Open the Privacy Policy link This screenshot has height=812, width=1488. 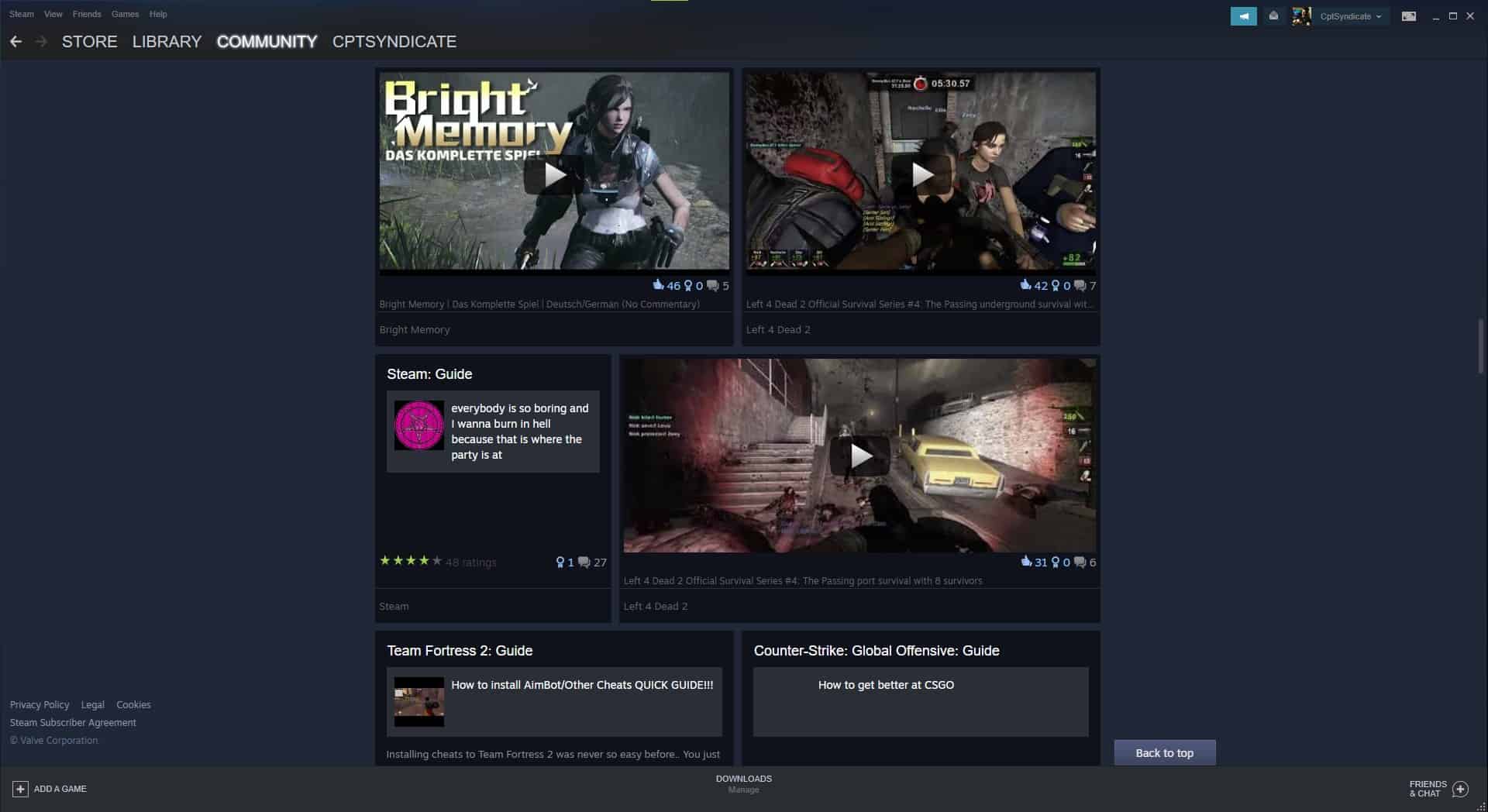coord(40,704)
